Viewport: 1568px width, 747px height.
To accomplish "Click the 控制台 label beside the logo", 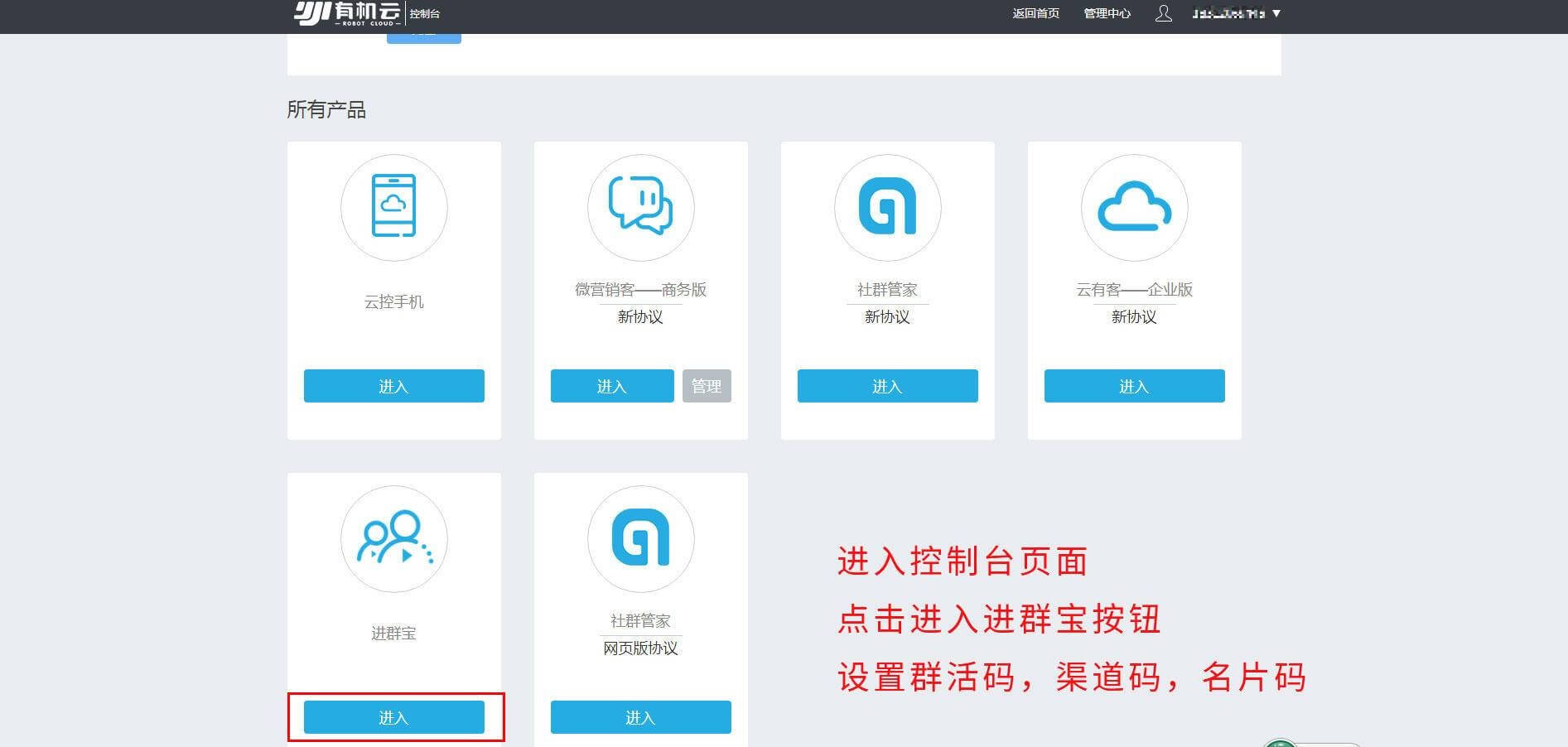I will click(425, 14).
